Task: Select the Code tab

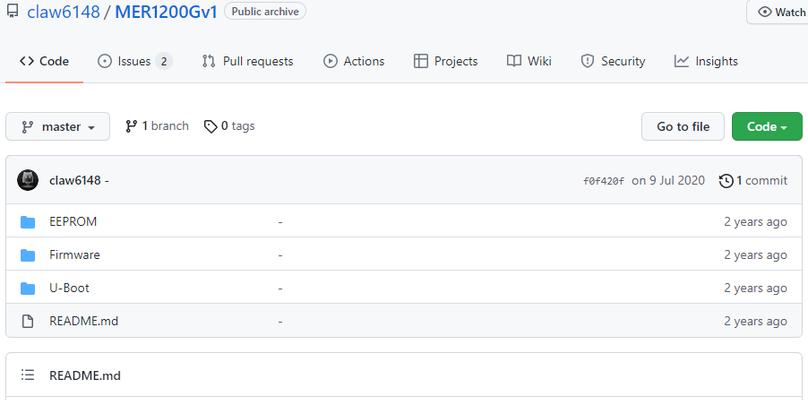Action: [x=44, y=61]
